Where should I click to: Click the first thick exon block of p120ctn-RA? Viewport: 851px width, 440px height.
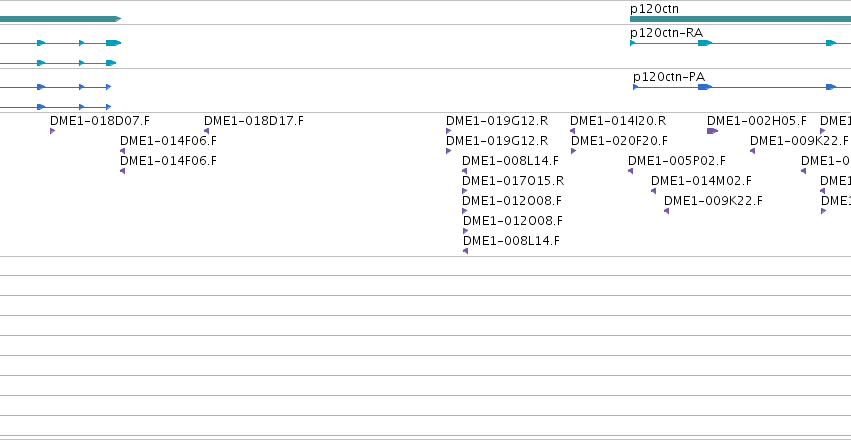coord(704,43)
